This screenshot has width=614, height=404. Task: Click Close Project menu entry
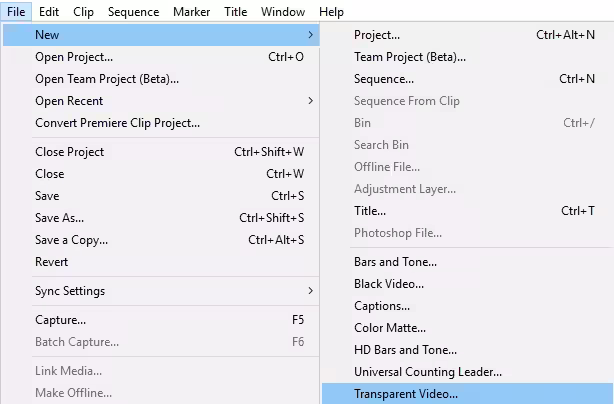click(70, 152)
